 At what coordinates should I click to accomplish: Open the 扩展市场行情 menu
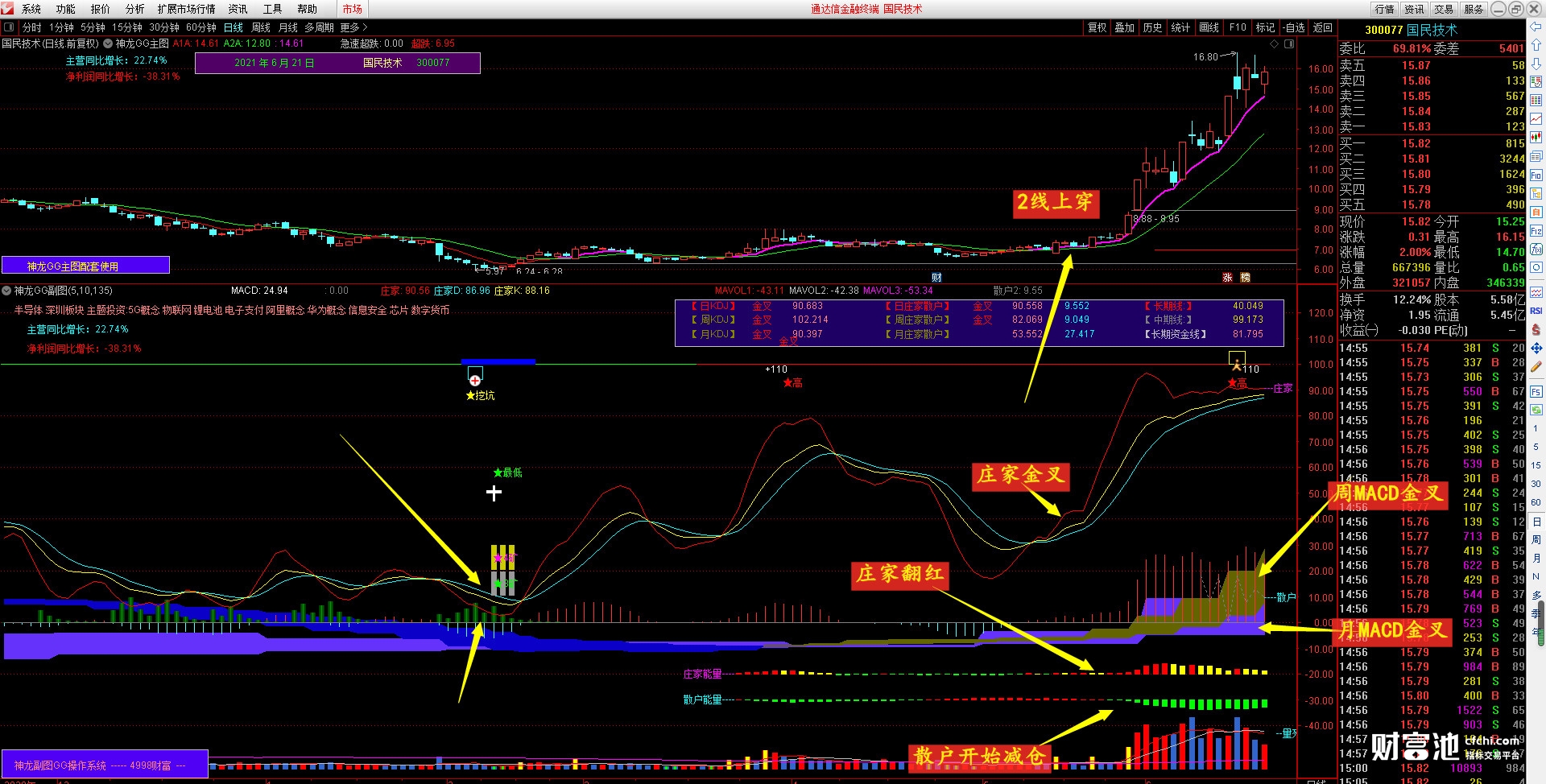click(187, 9)
